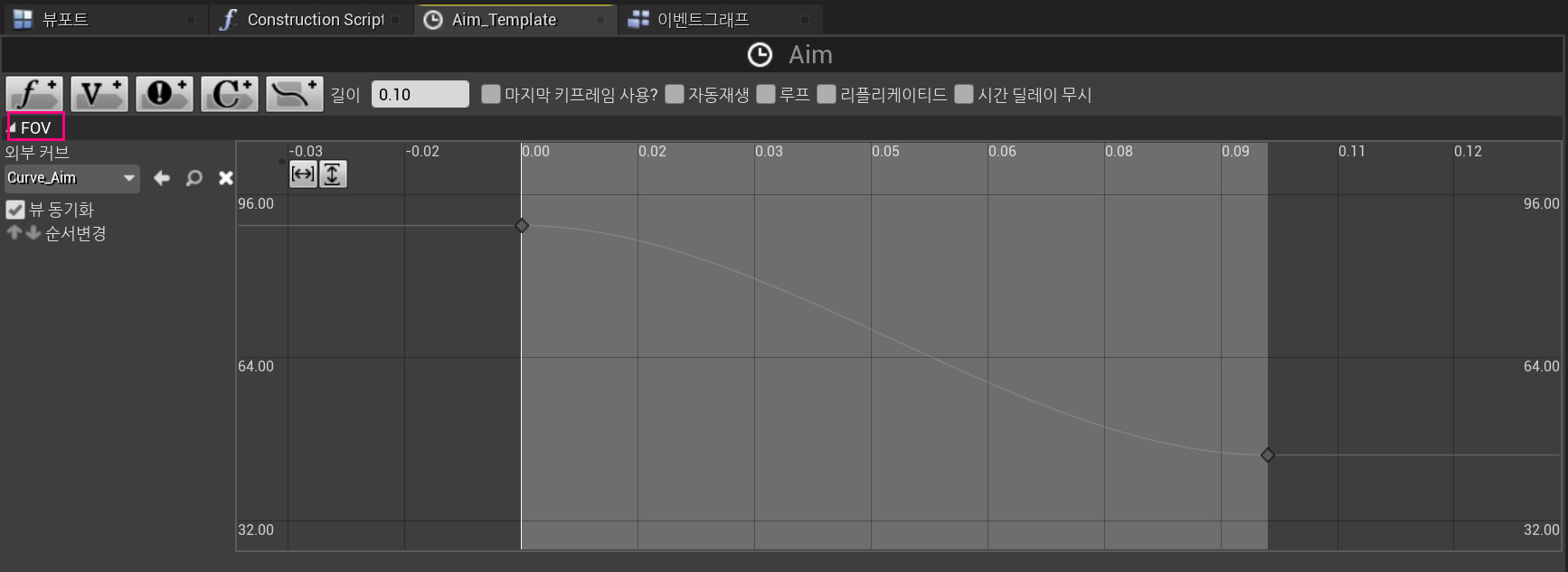Add a vector track button
Screen dimensions: 1568x572
point(99,94)
